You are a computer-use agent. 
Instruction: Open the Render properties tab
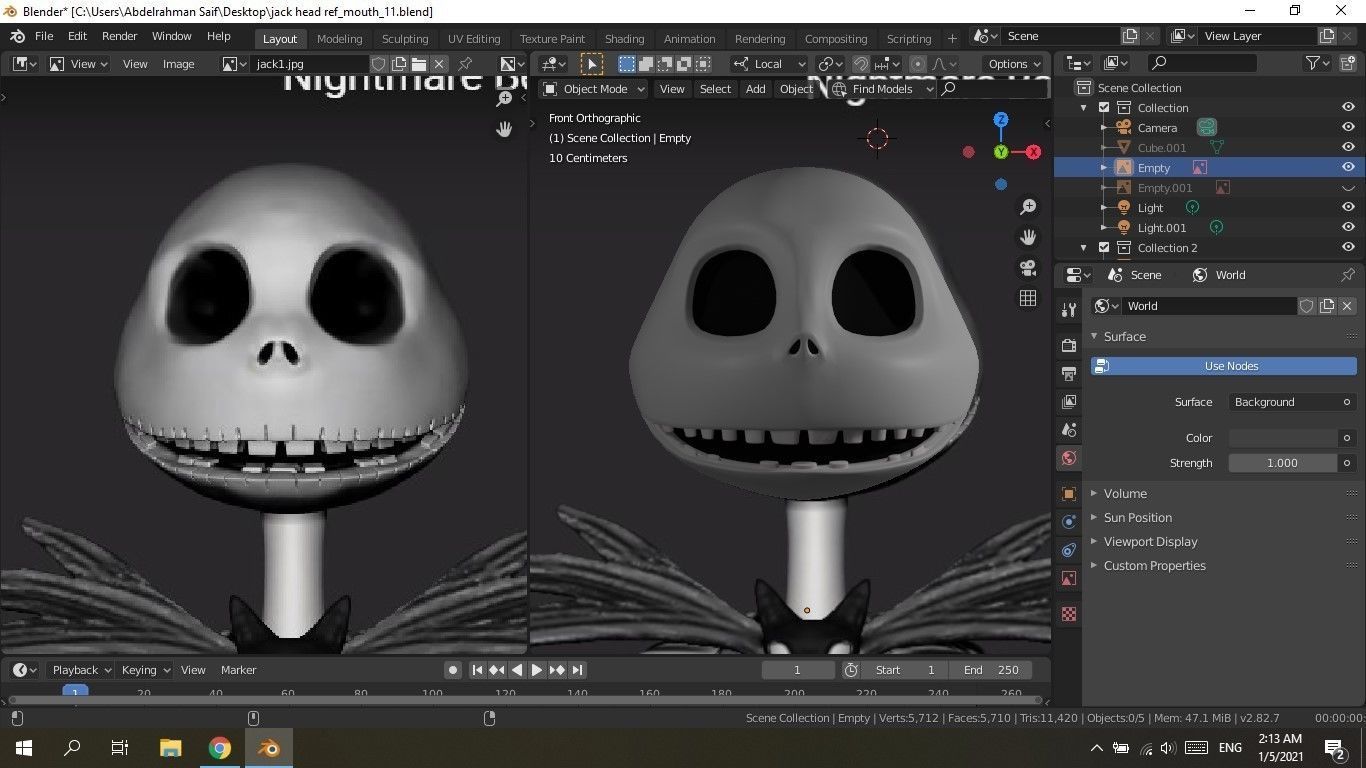tap(1069, 345)
